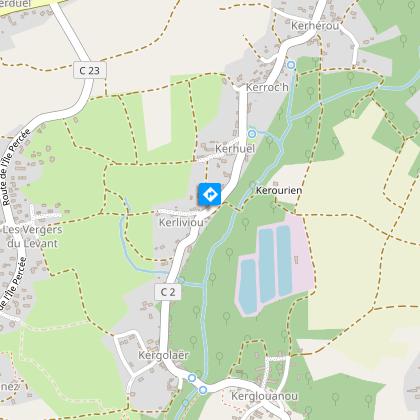This screenshot has height=420, width=420.
Task: Click the Kerhuel hamlet label
Action: click(x=235, y=149)
